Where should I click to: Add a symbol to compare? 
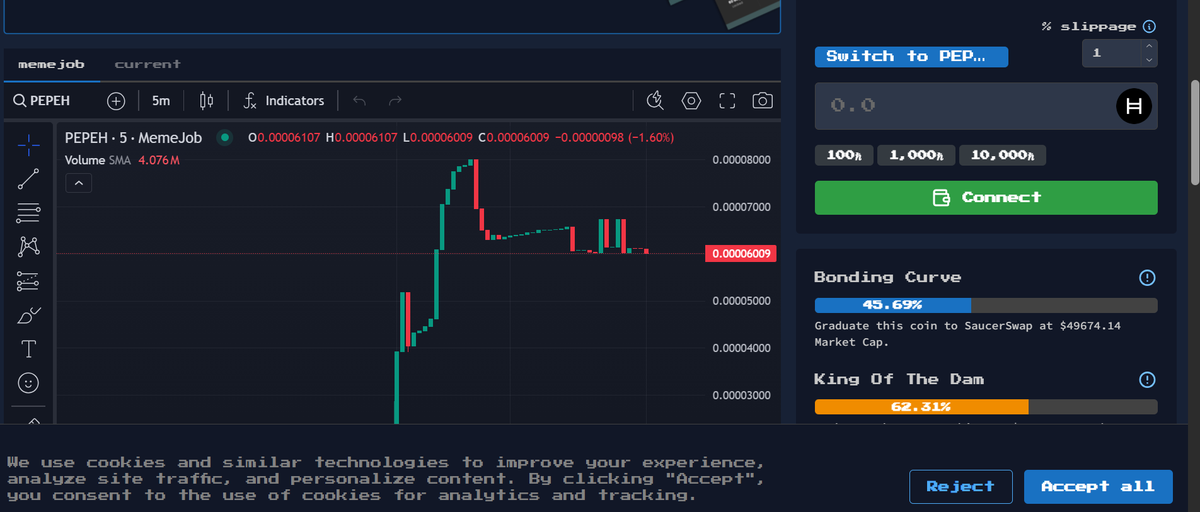(116, 101)
